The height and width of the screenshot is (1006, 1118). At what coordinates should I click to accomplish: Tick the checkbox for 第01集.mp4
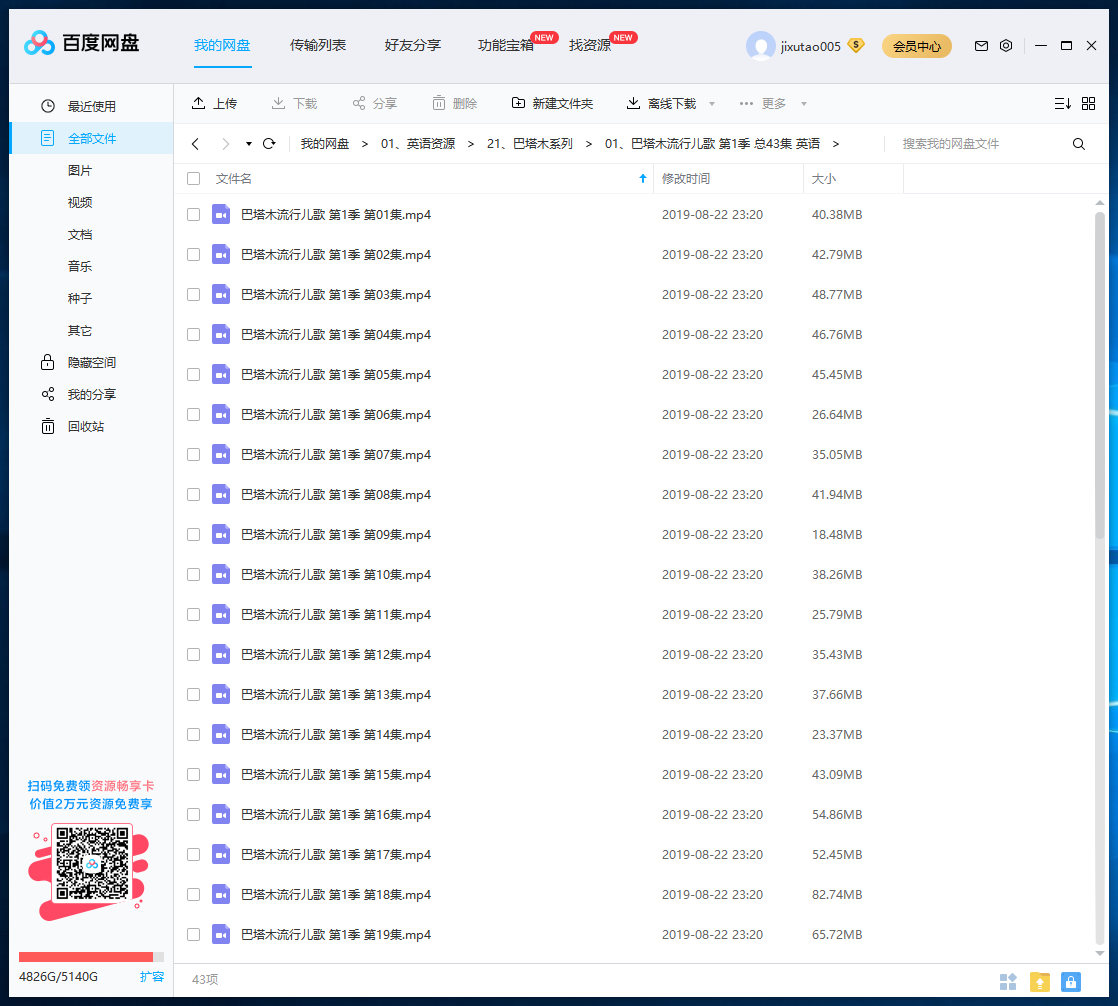coord(194,215)
